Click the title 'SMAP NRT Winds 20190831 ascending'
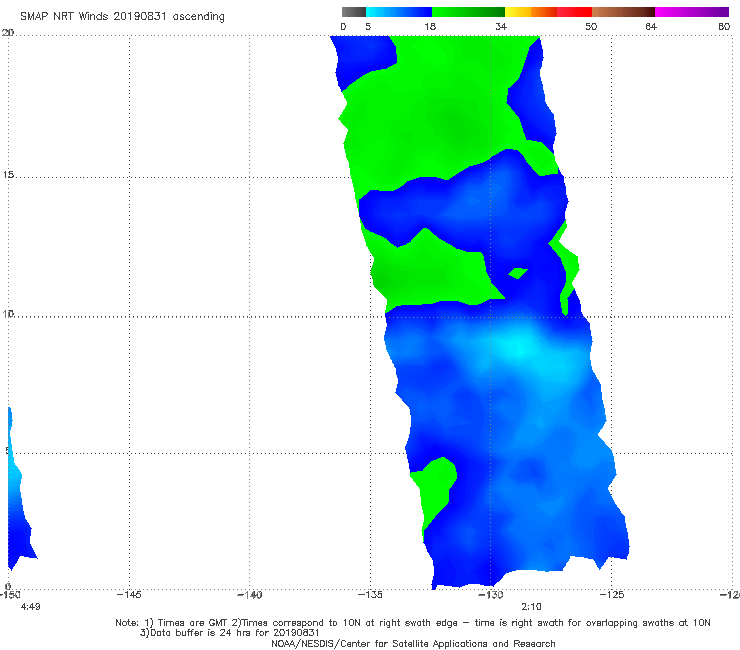 [x=122, y=17]
